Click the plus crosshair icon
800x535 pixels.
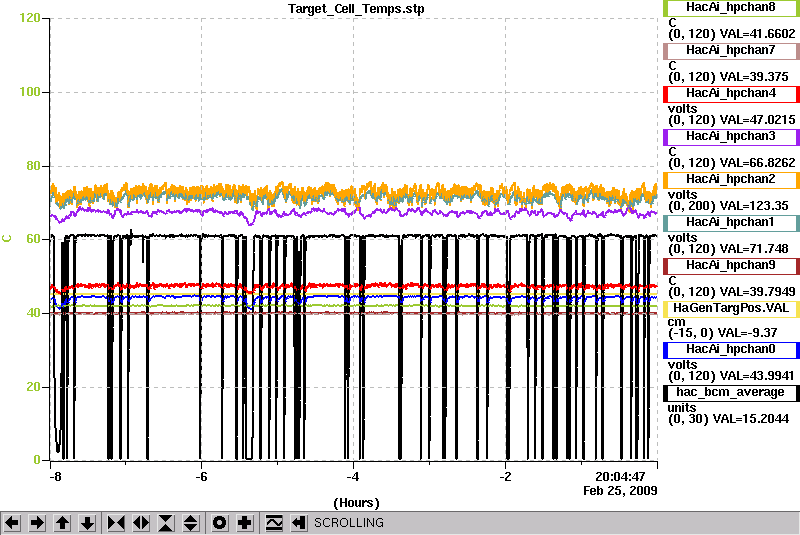pyautogui.click(x=245, y=523)
